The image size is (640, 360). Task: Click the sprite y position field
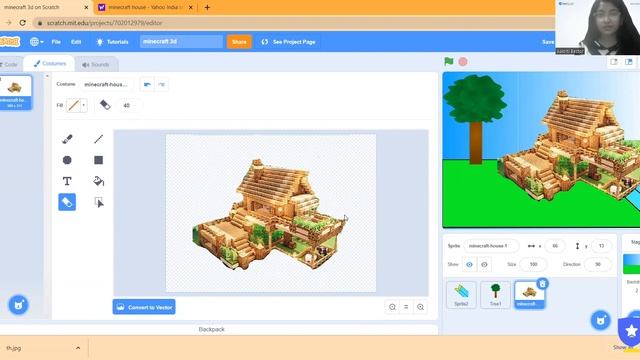(601, 246)
